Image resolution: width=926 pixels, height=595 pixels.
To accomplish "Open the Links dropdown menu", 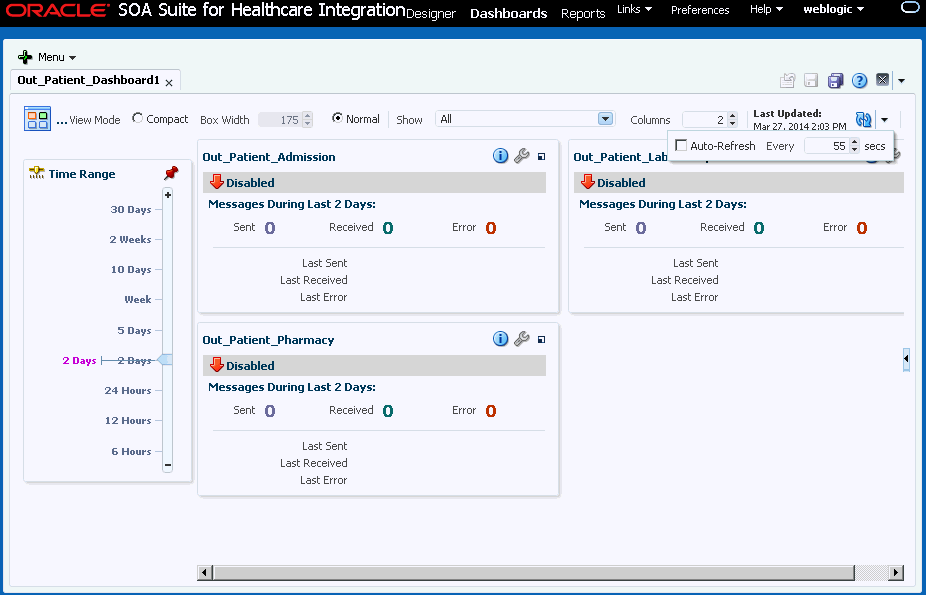I will coord(634,9).
